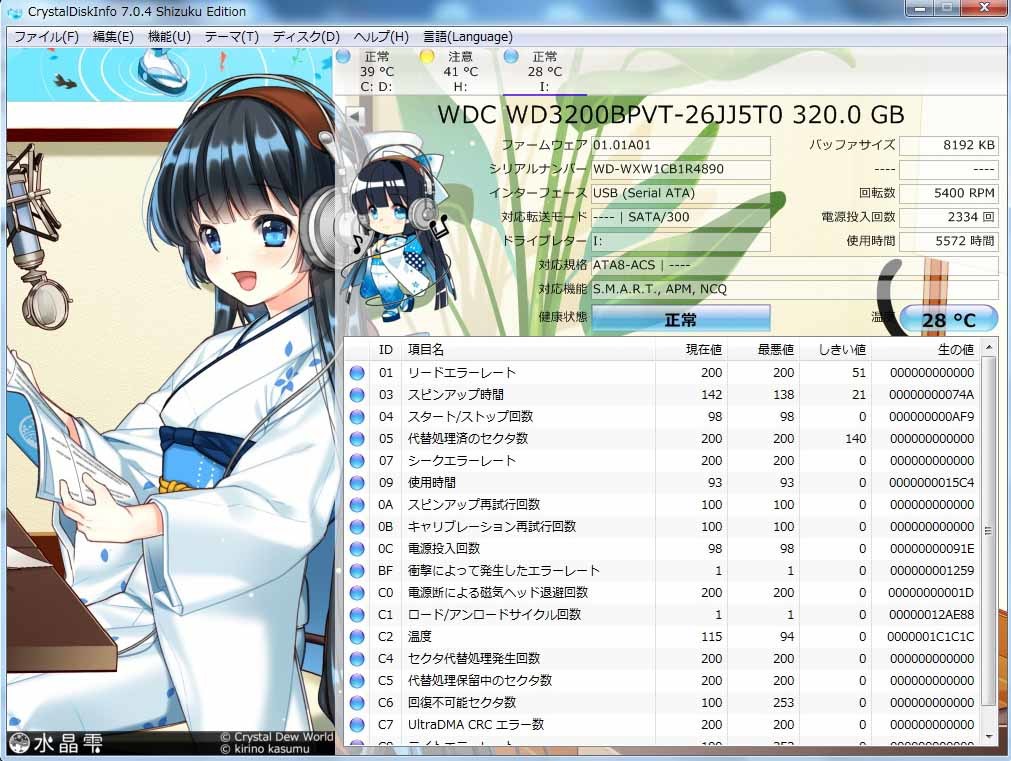This screenshot has height=761, width=1011.
Task: Select raw value 0000001C1C1C of 温度
Action: point(930,637)
